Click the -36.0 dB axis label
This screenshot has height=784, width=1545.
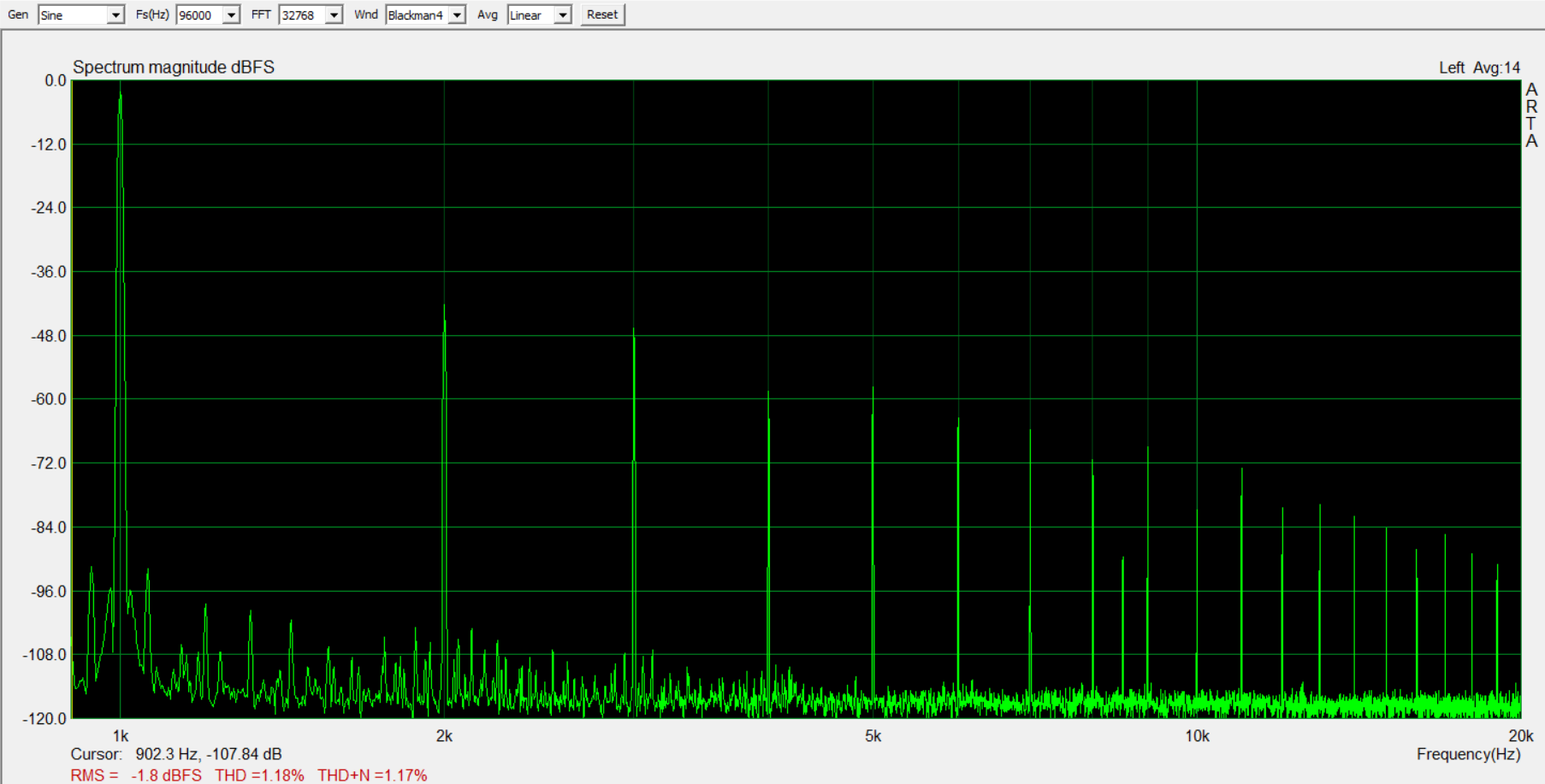tap(49, 272)
